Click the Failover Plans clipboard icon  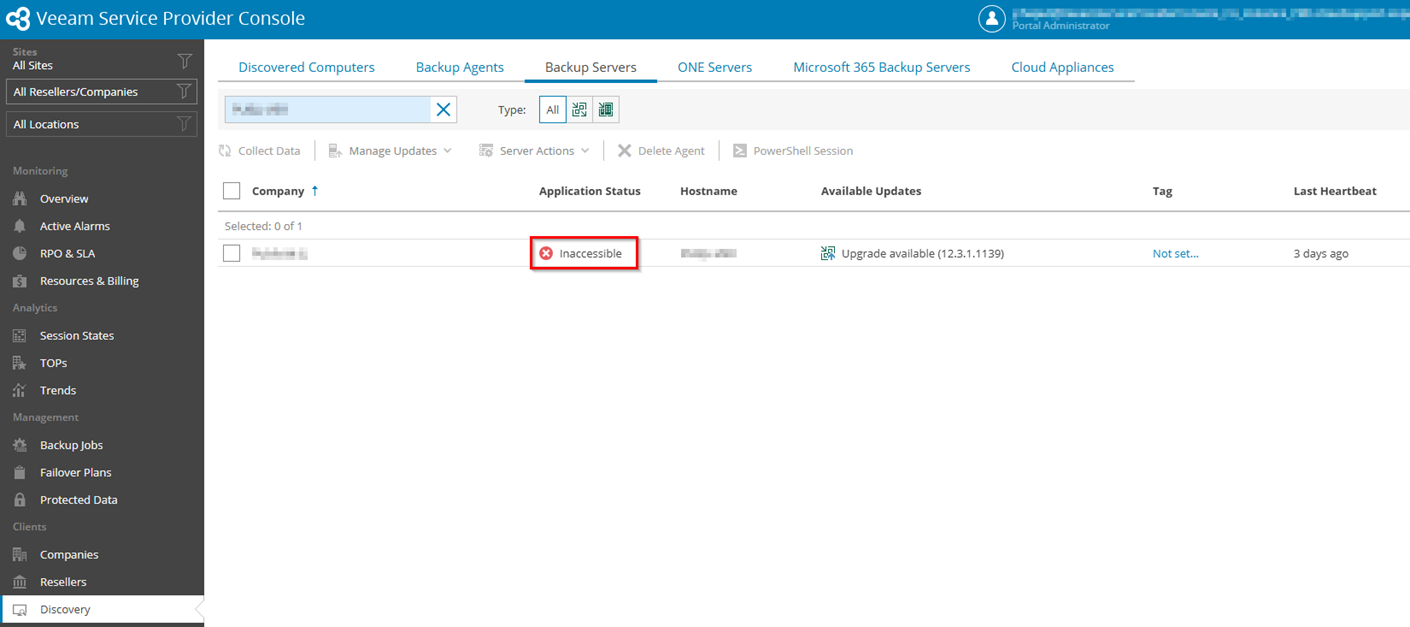[x=20, y=472]
